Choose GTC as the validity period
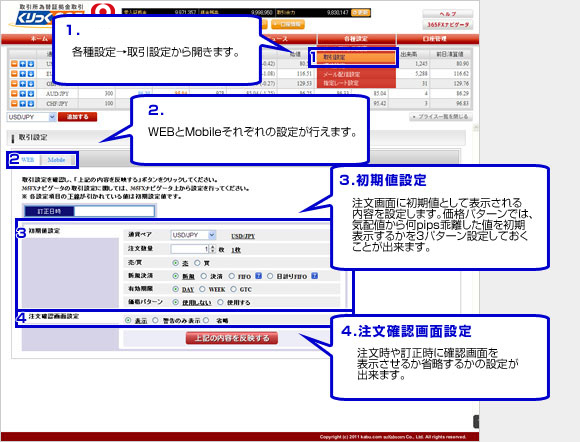The image size is (580, 442). pyautogui.click(x=233, y=289)
